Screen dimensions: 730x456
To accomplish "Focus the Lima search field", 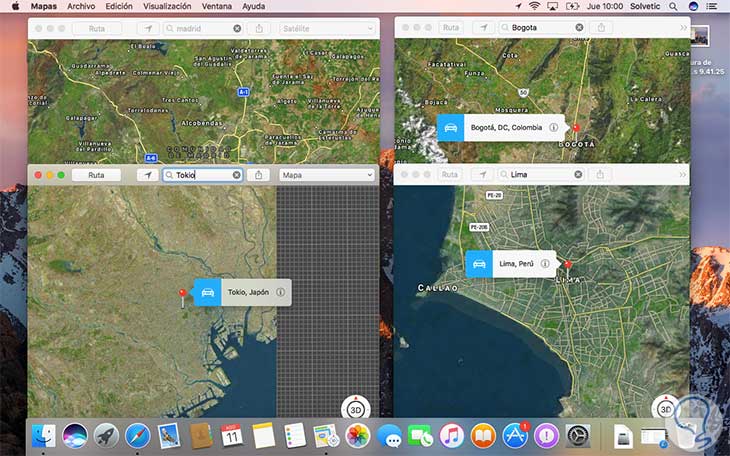I will (541, 174).
